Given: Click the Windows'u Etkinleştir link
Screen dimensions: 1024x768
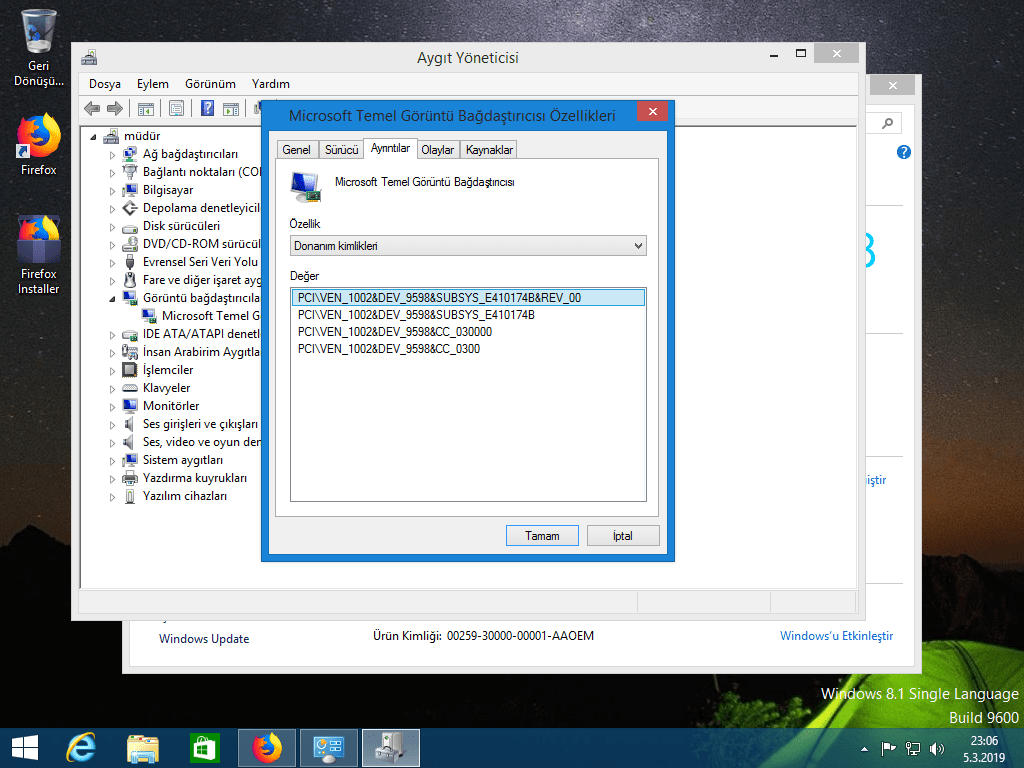Looking at the screenshot, I should [x=836, y=635].
